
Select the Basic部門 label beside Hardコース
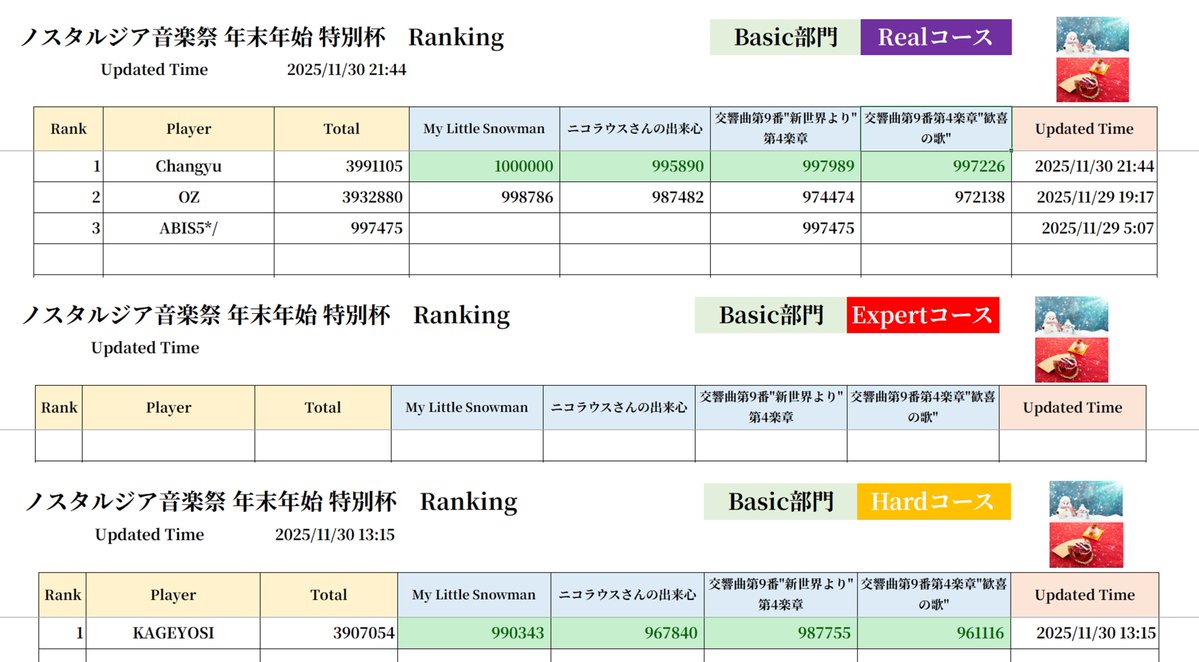tap(781, 501)
